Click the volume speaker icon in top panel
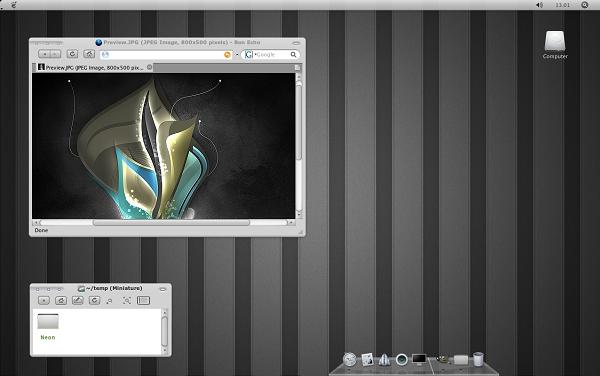Image resolution: width=600 pixels, height=376 pixels. tap(539, 5)
